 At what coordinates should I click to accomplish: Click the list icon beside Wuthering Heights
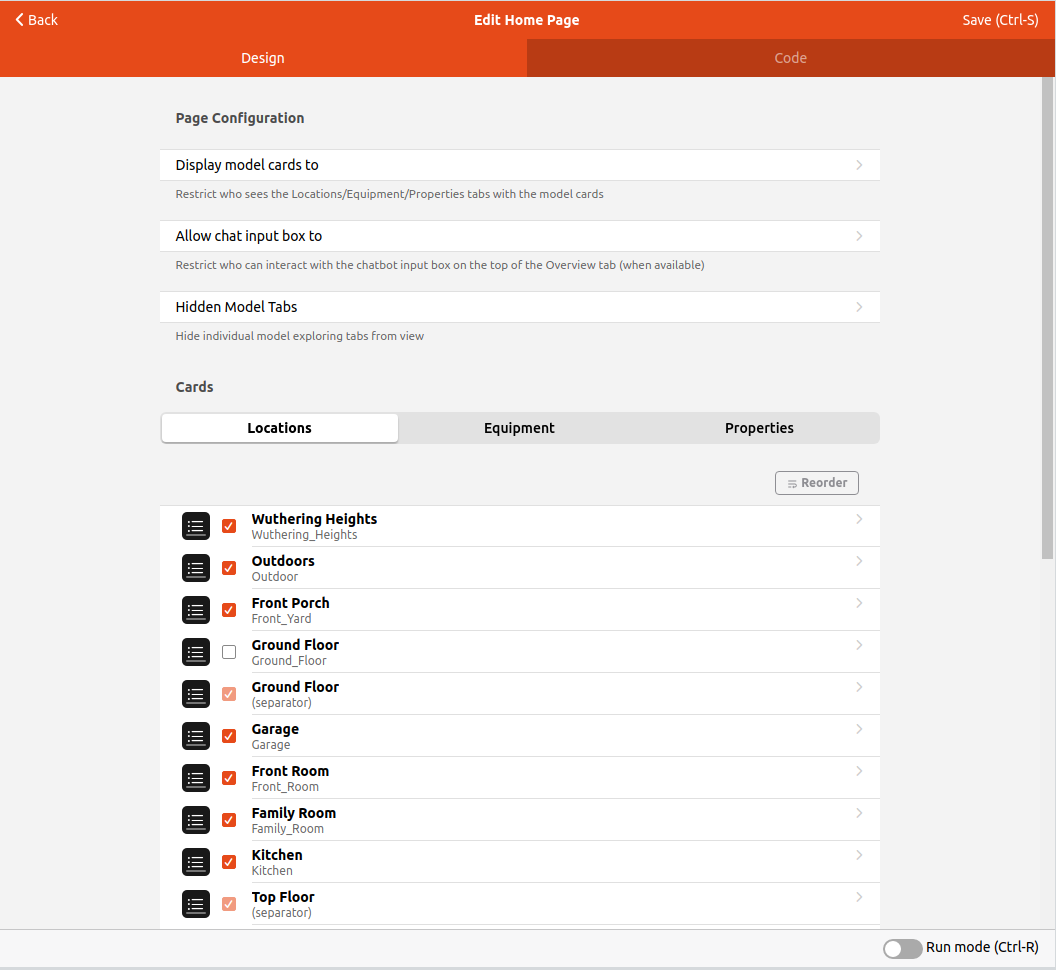[195, 526]
